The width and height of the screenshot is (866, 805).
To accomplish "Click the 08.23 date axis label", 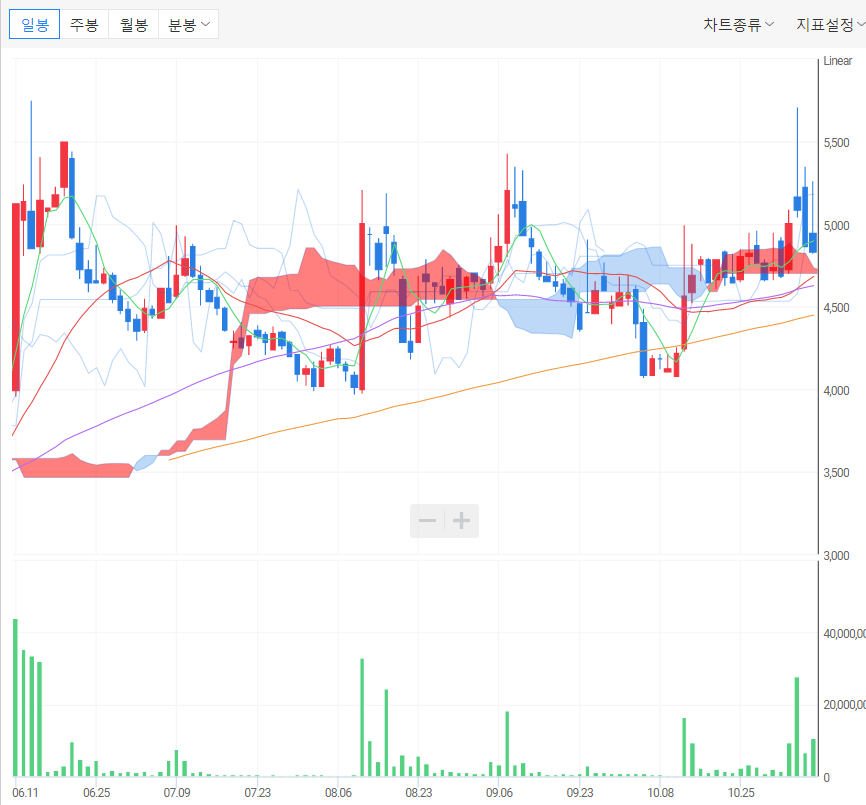I will [419, 792].
